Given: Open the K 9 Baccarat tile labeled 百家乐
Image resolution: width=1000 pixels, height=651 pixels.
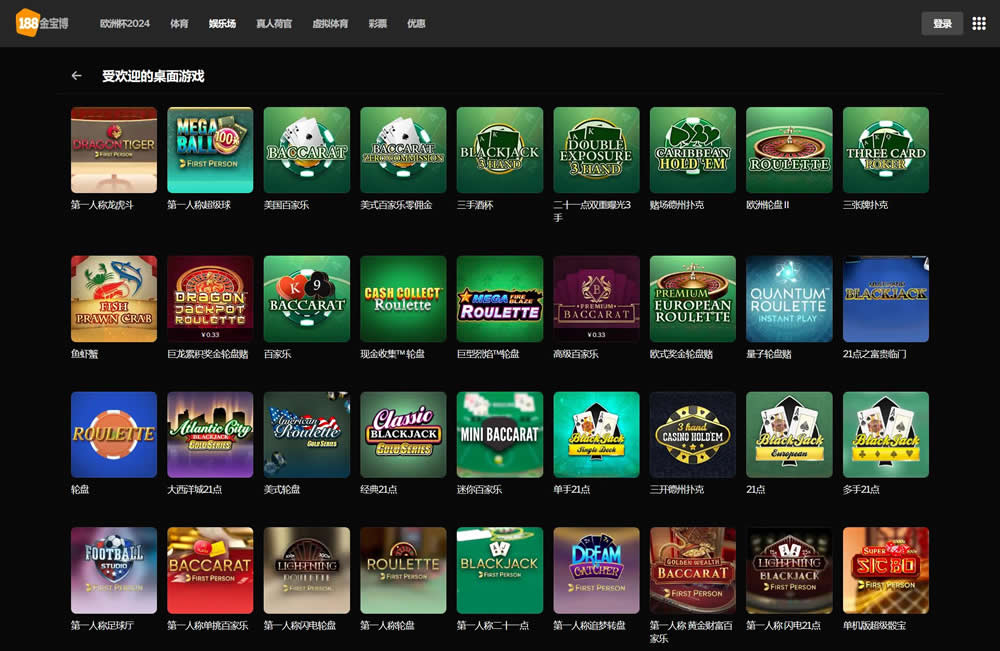Looking at the screenshot, I should (x=307, y=299).
